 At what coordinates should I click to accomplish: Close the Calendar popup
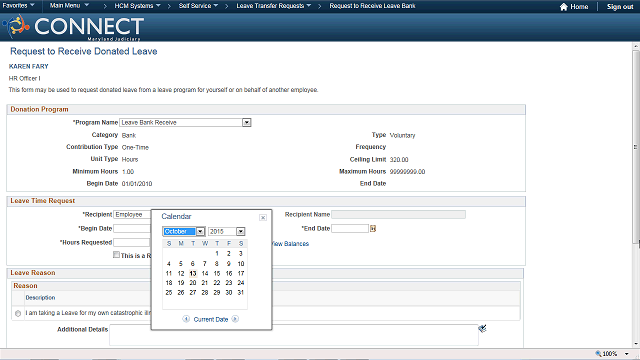tap(263, 218)
